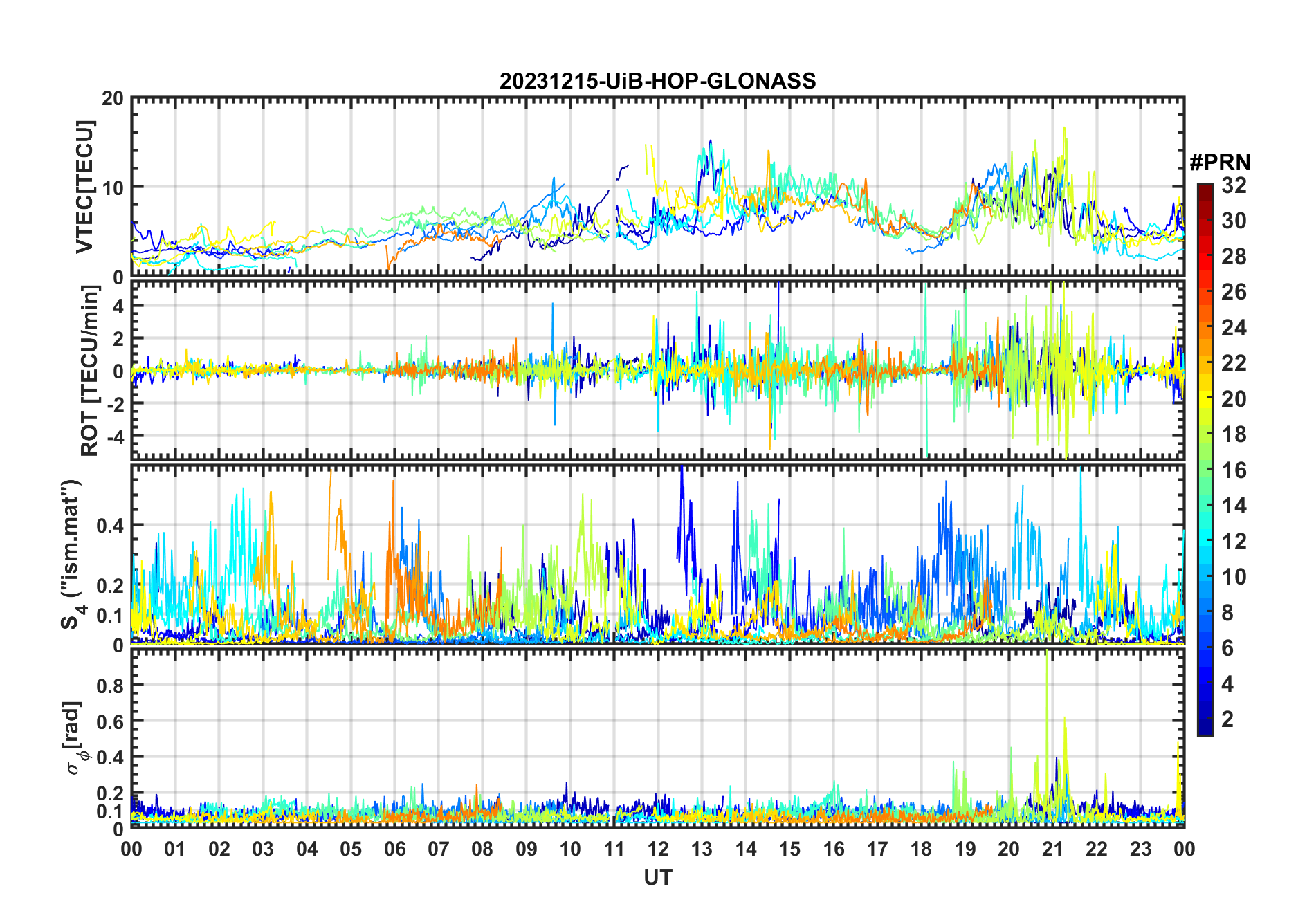
Task: Select colorbar tick label 16
Action: click(x=1234, y=470)
